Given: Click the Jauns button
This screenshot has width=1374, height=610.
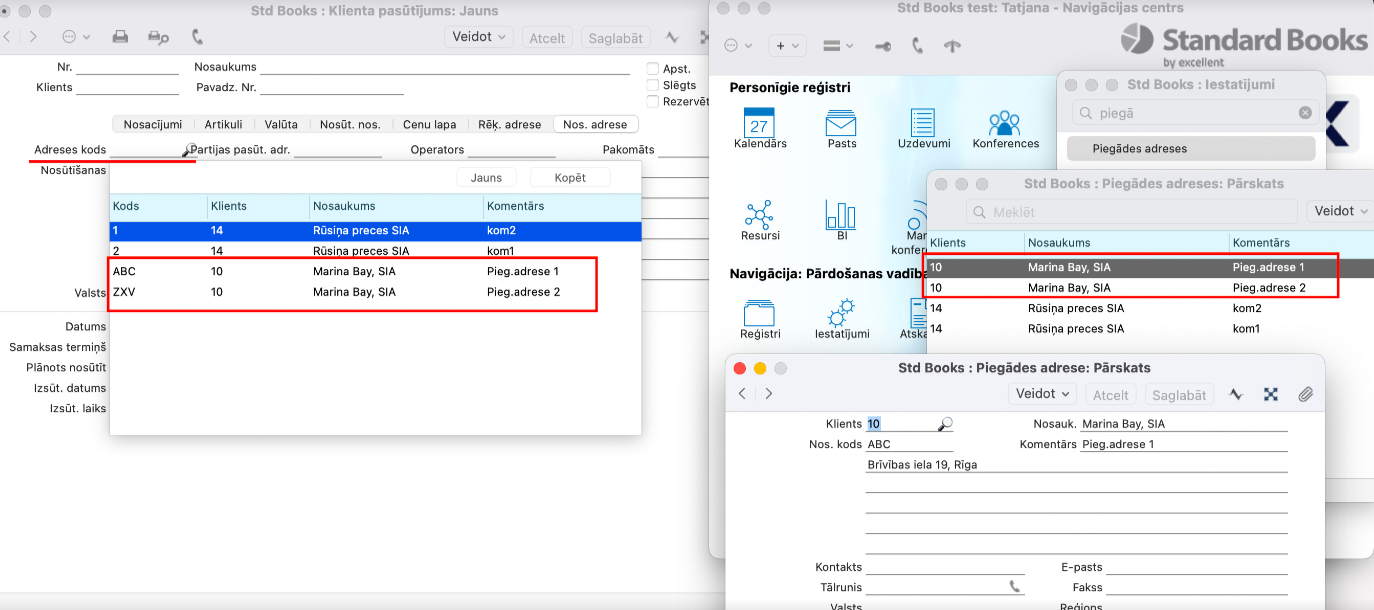Looking at the screenshot, I should [486, 177].
